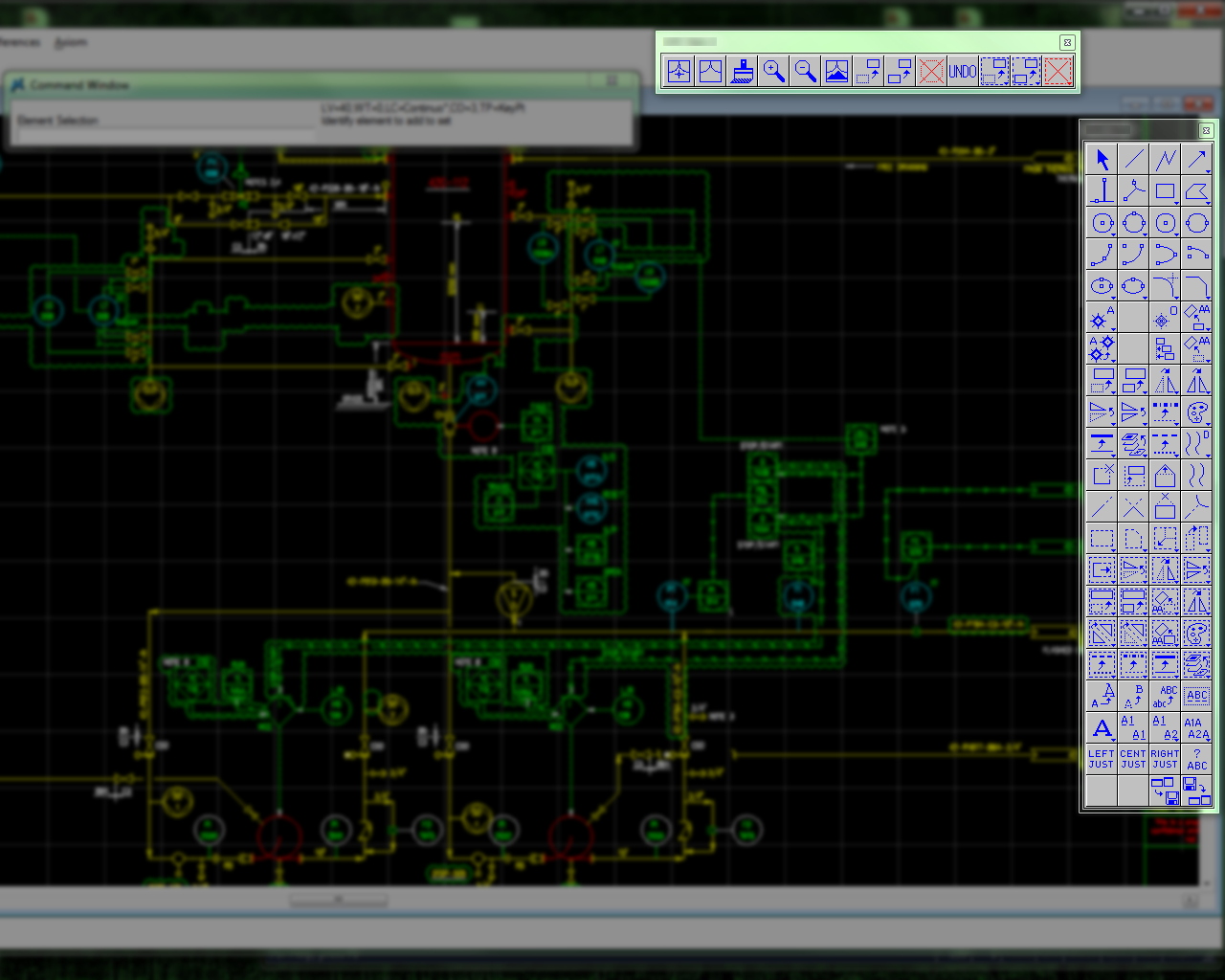Click the stacked boxes with arrows icon
The width and height of the screenshot is (1225, 980).
point(1166,348)
